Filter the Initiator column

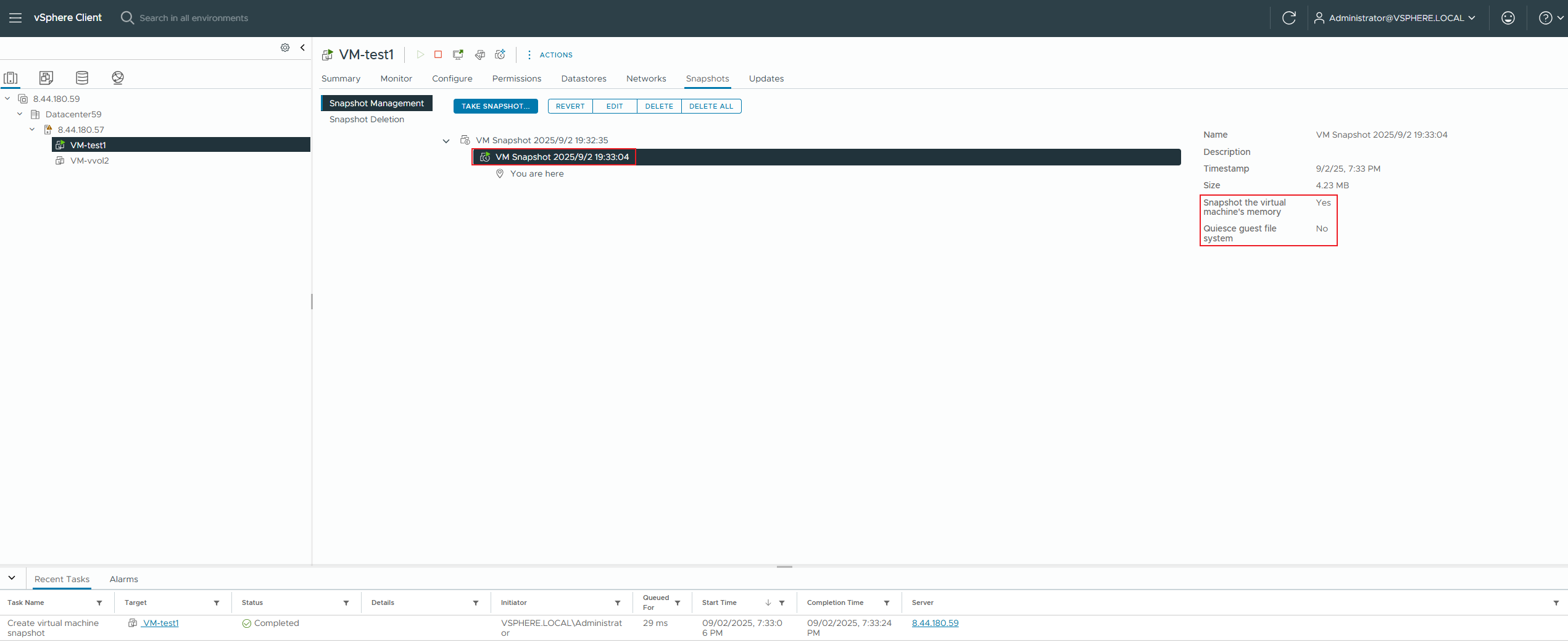(x=618, y=603)
